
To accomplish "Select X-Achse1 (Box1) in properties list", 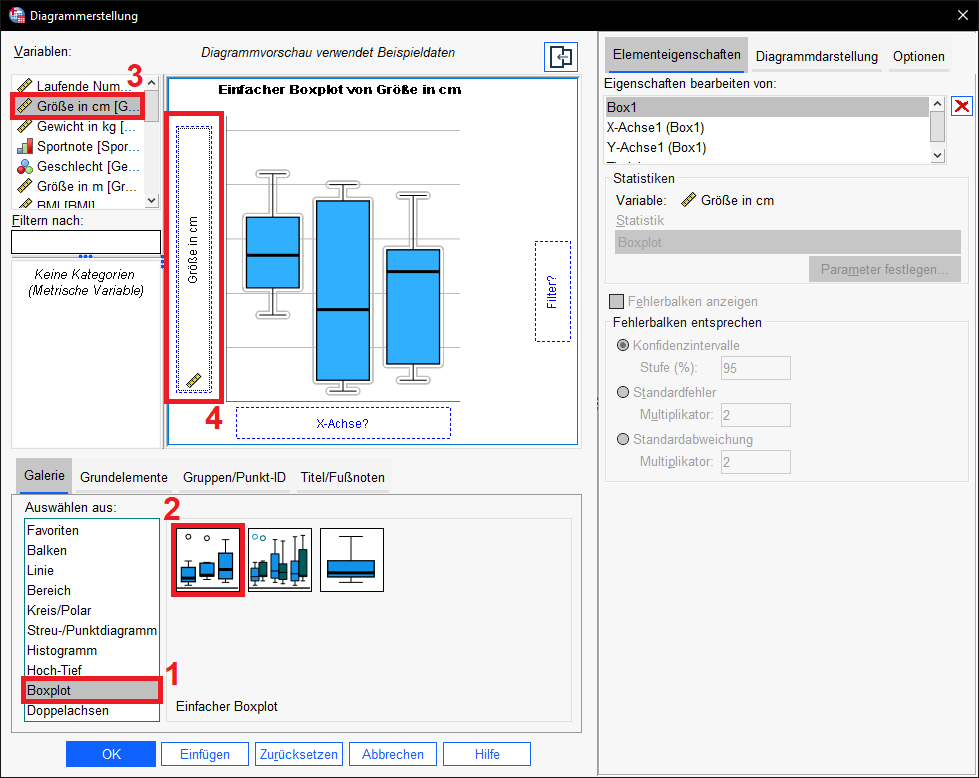I will click(x=767, y=127).
